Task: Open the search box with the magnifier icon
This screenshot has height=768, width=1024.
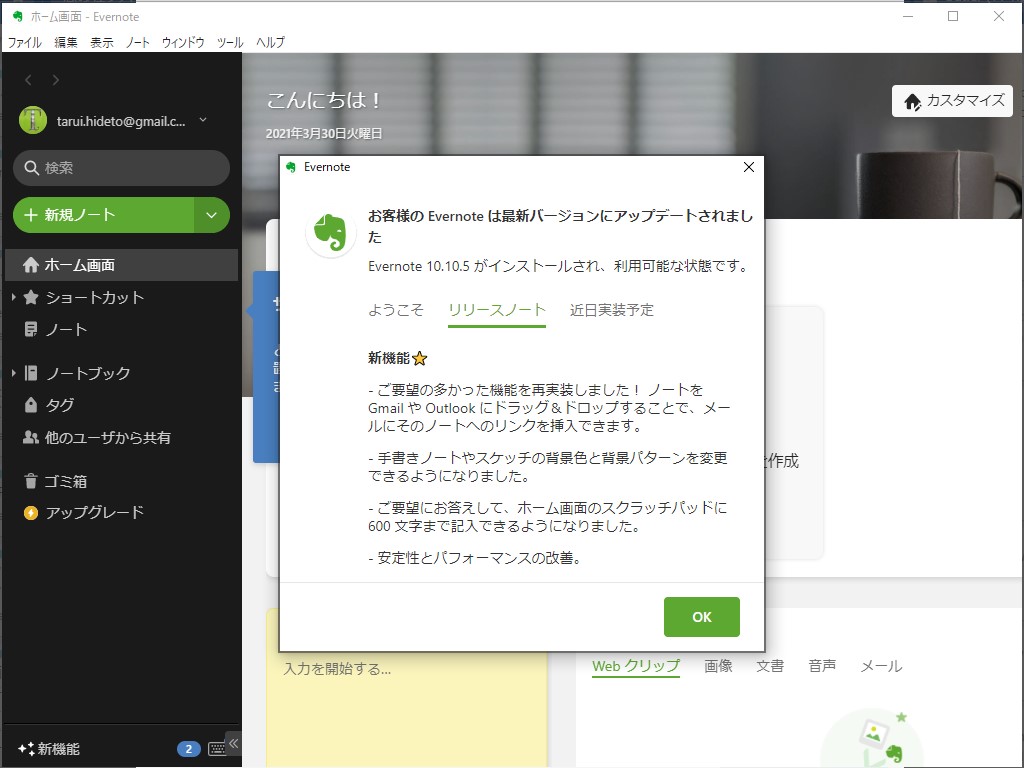Action: tap(120, 168)
